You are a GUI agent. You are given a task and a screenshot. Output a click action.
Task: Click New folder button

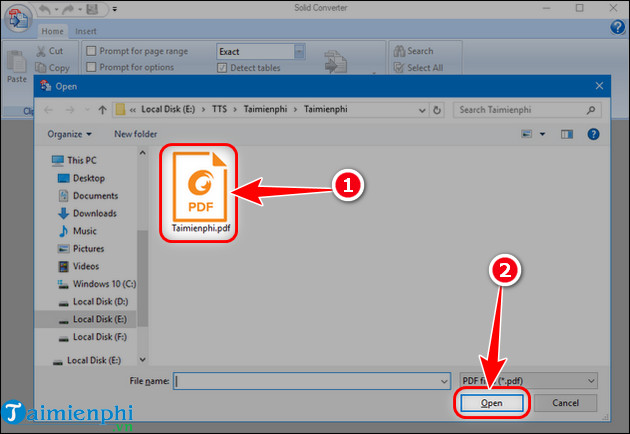pyautogui.click(x=135, y=134)
